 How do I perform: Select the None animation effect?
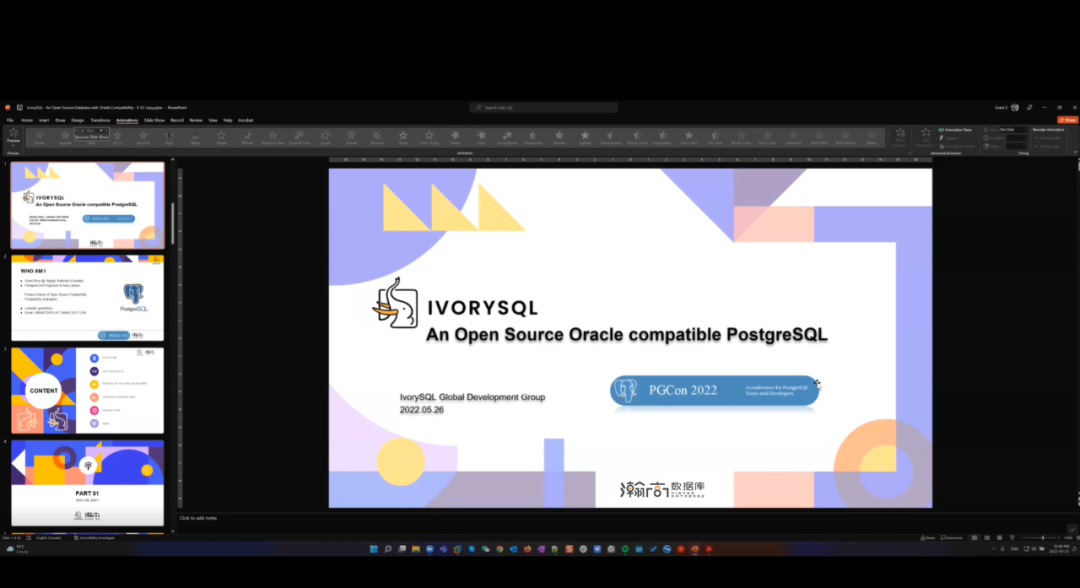click(x=39, y=138)
